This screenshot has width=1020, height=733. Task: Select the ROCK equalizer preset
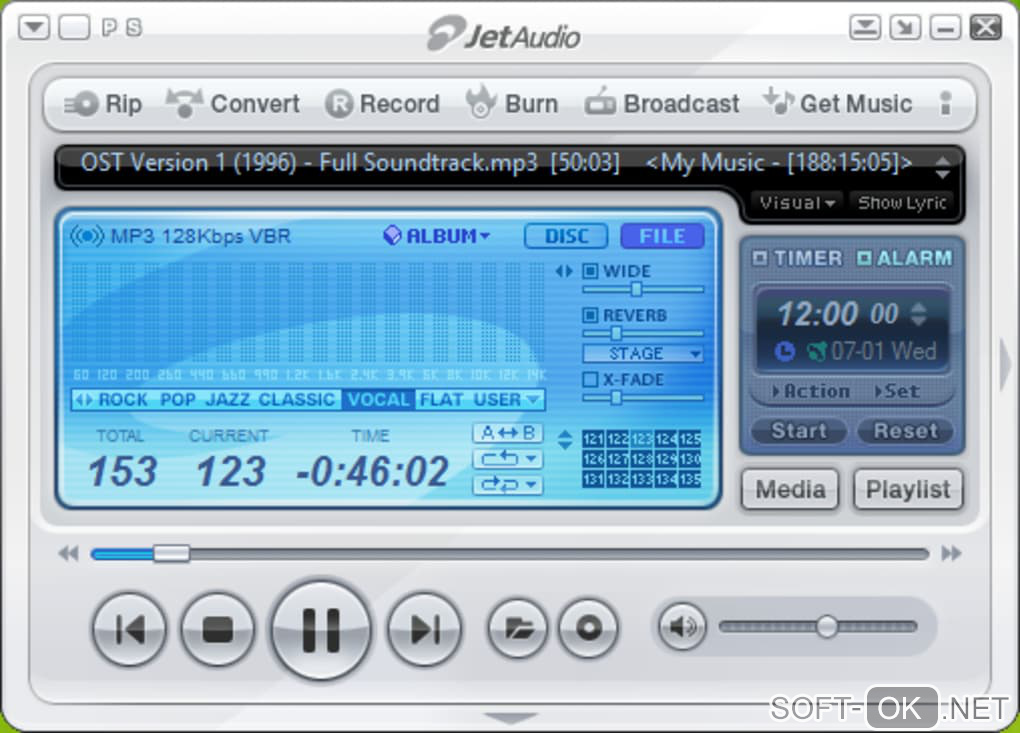tap(123, 399)
